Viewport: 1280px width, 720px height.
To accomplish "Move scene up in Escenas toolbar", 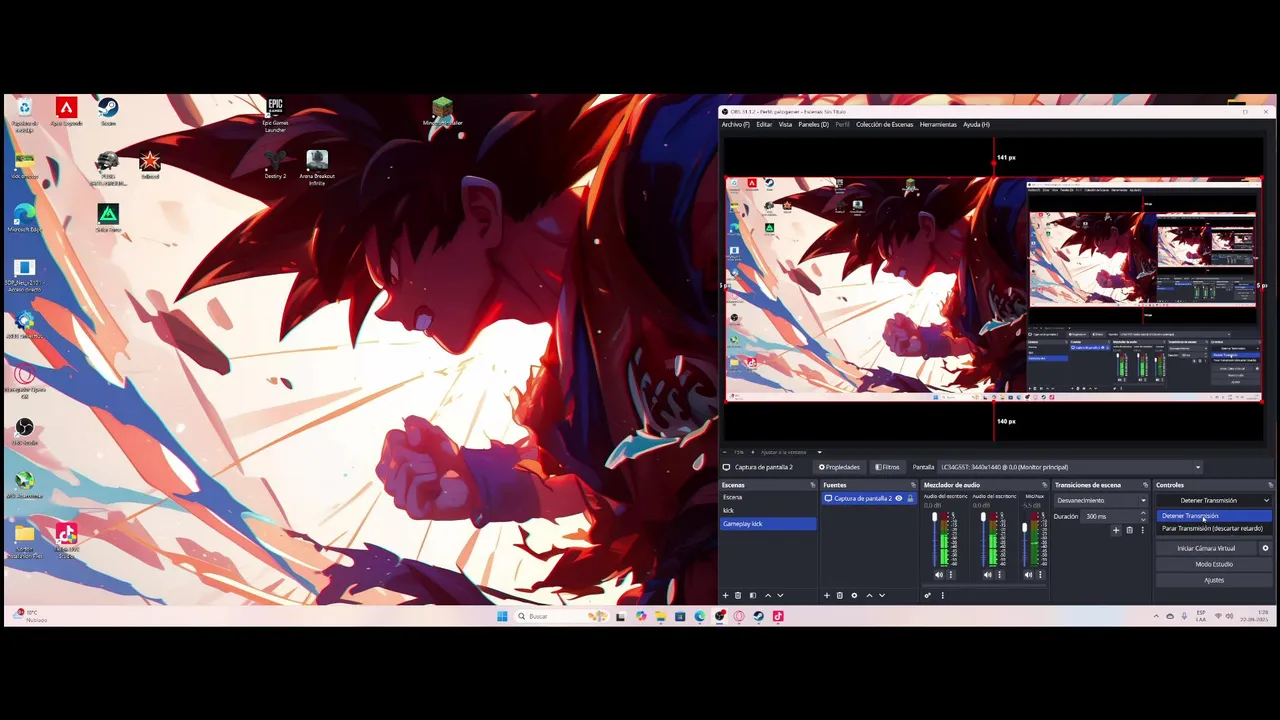I will tap(768, 595).
